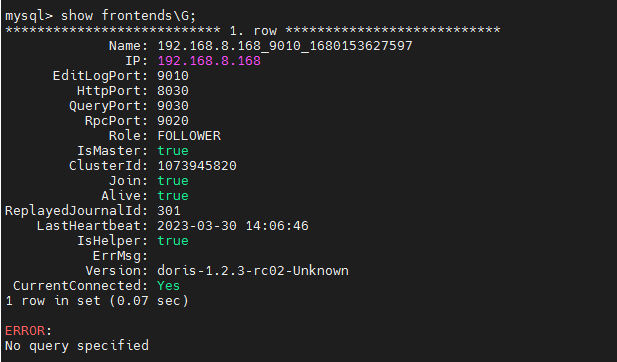Click the EditLogPort value 9010

173,76
